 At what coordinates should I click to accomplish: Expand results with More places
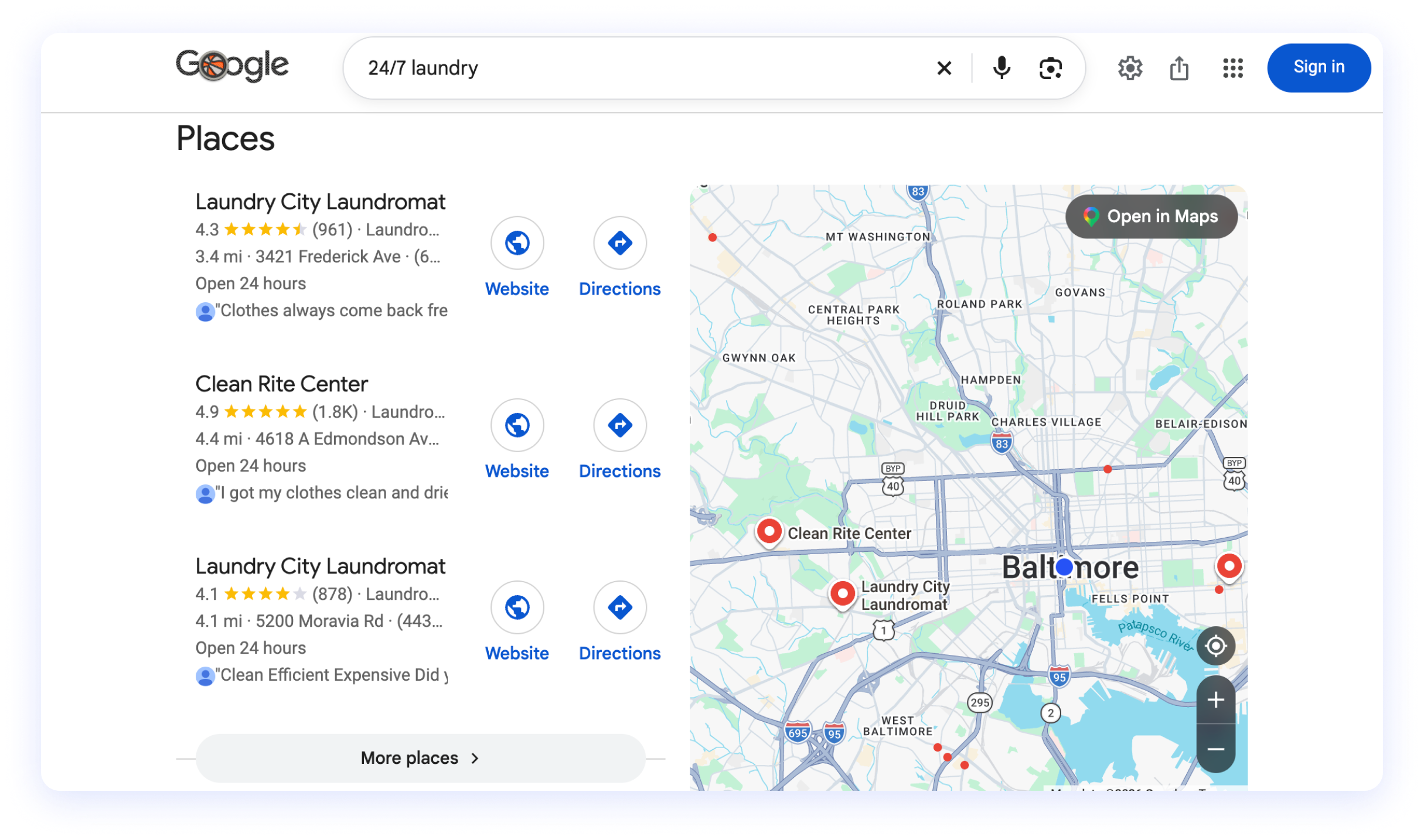[420, 758]
